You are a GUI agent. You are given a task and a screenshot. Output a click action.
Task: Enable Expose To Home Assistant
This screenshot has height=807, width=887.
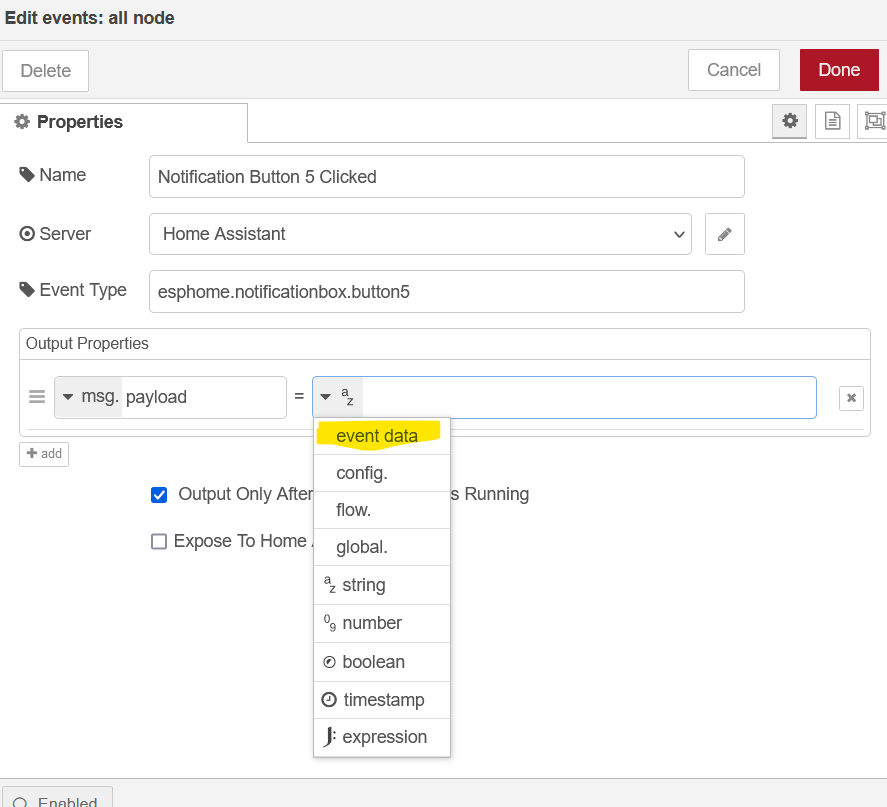coord(159,541)
